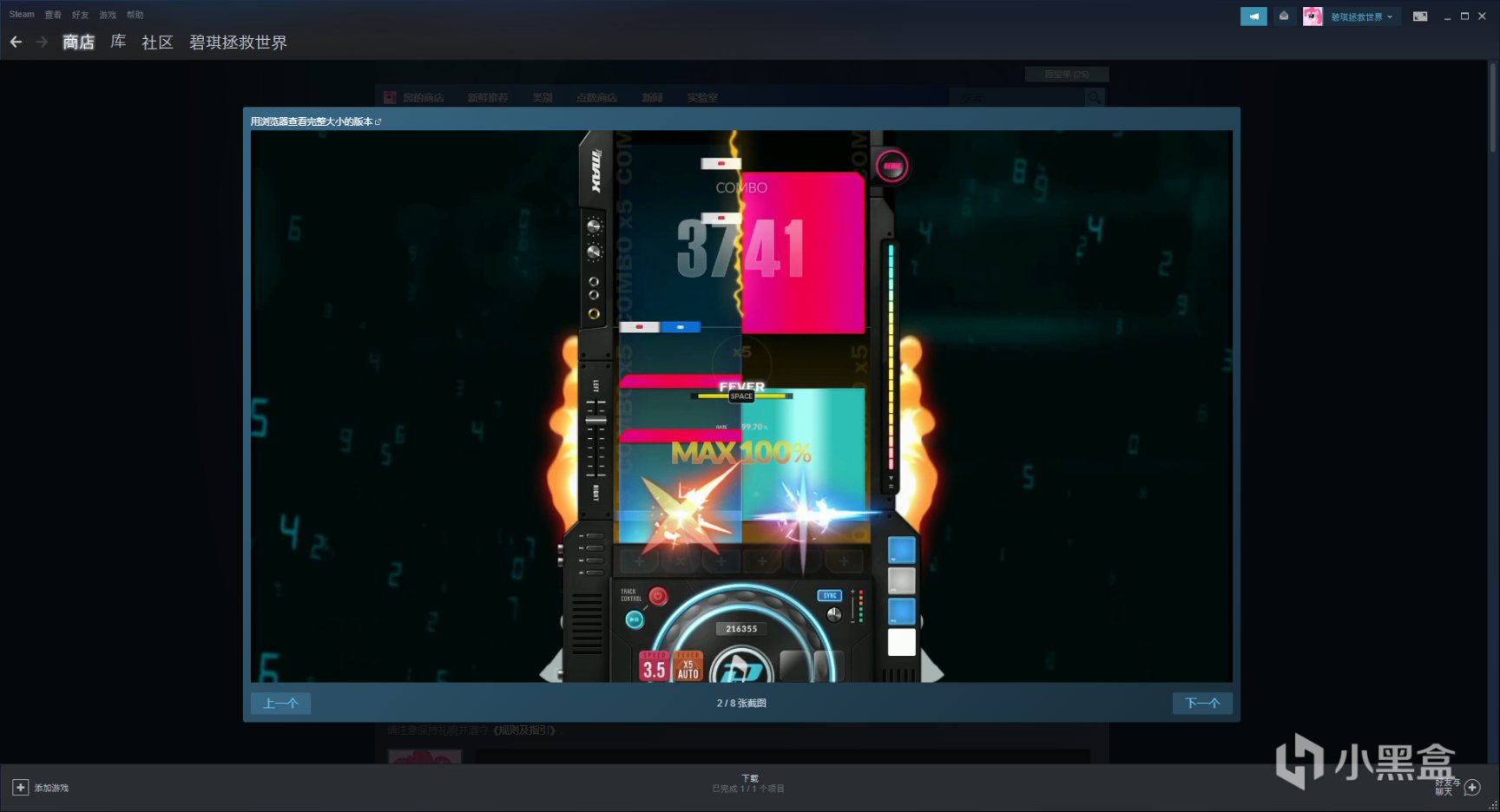Viewport: 1500px width, 812px height.
Task: Open the 碧琪拯救世界 profile tab
Action: [238, 42]
